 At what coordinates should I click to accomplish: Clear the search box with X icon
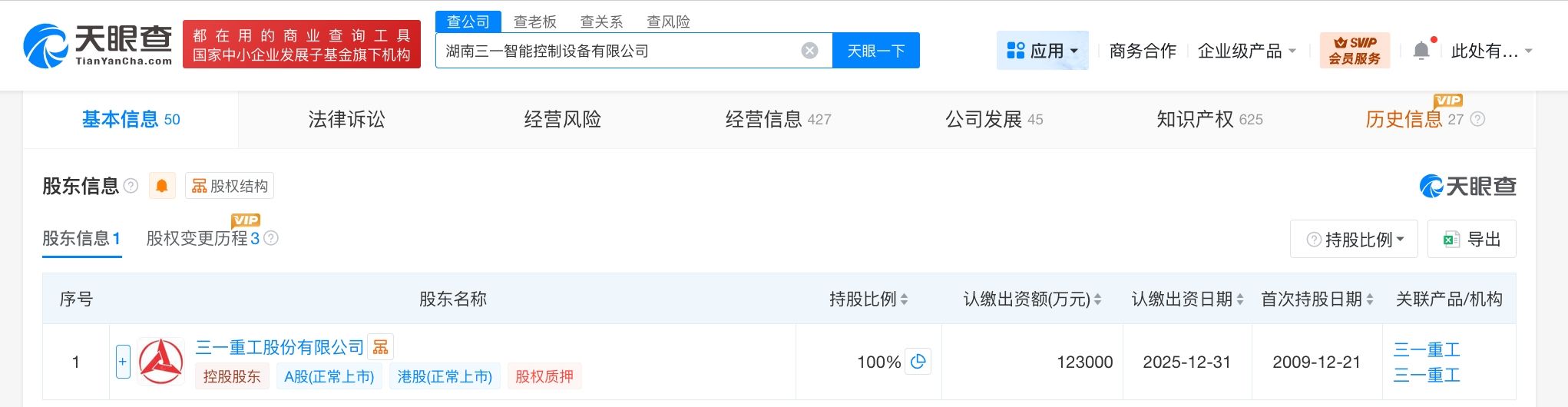(x=809, y=51)
